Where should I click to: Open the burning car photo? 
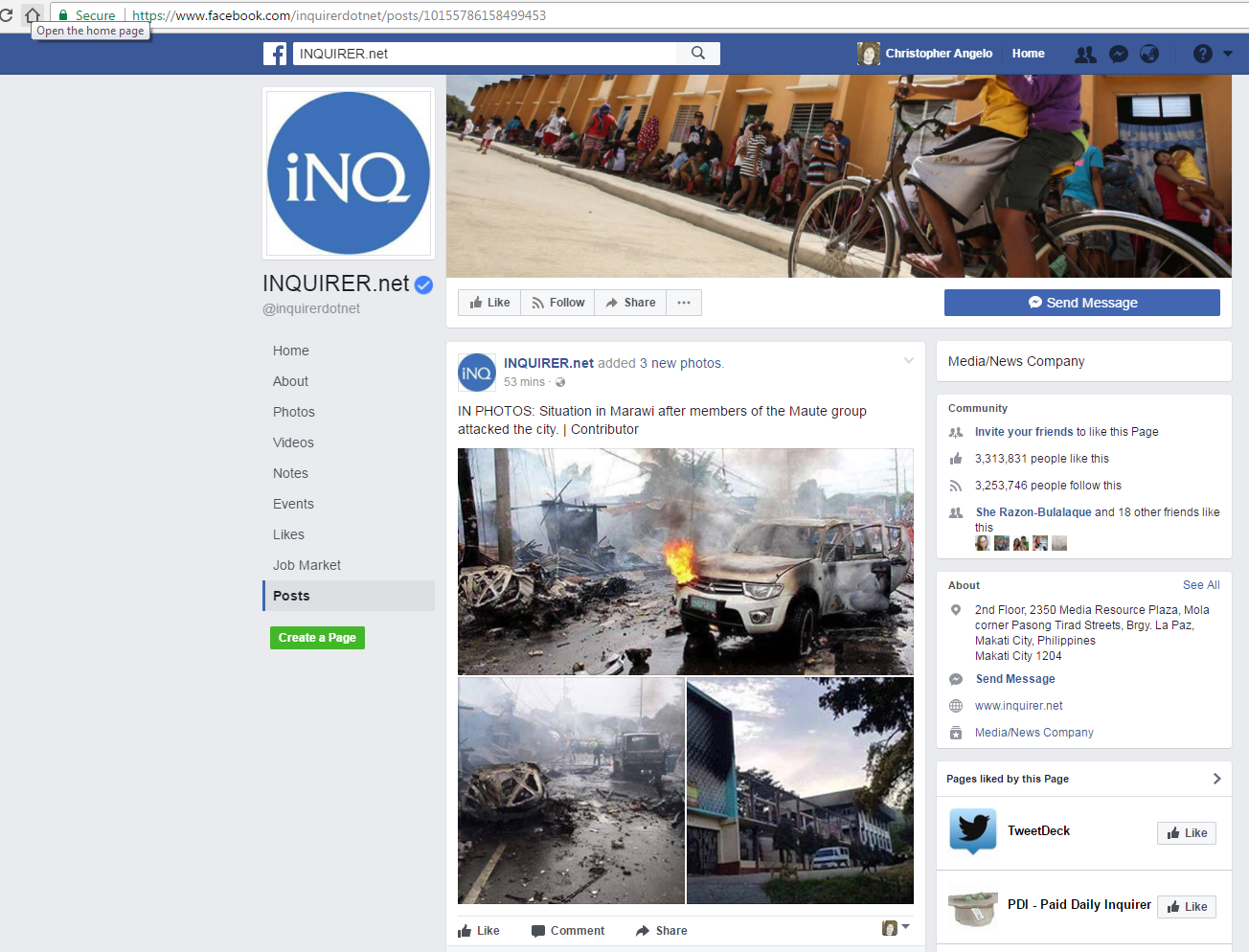(686, 562)
